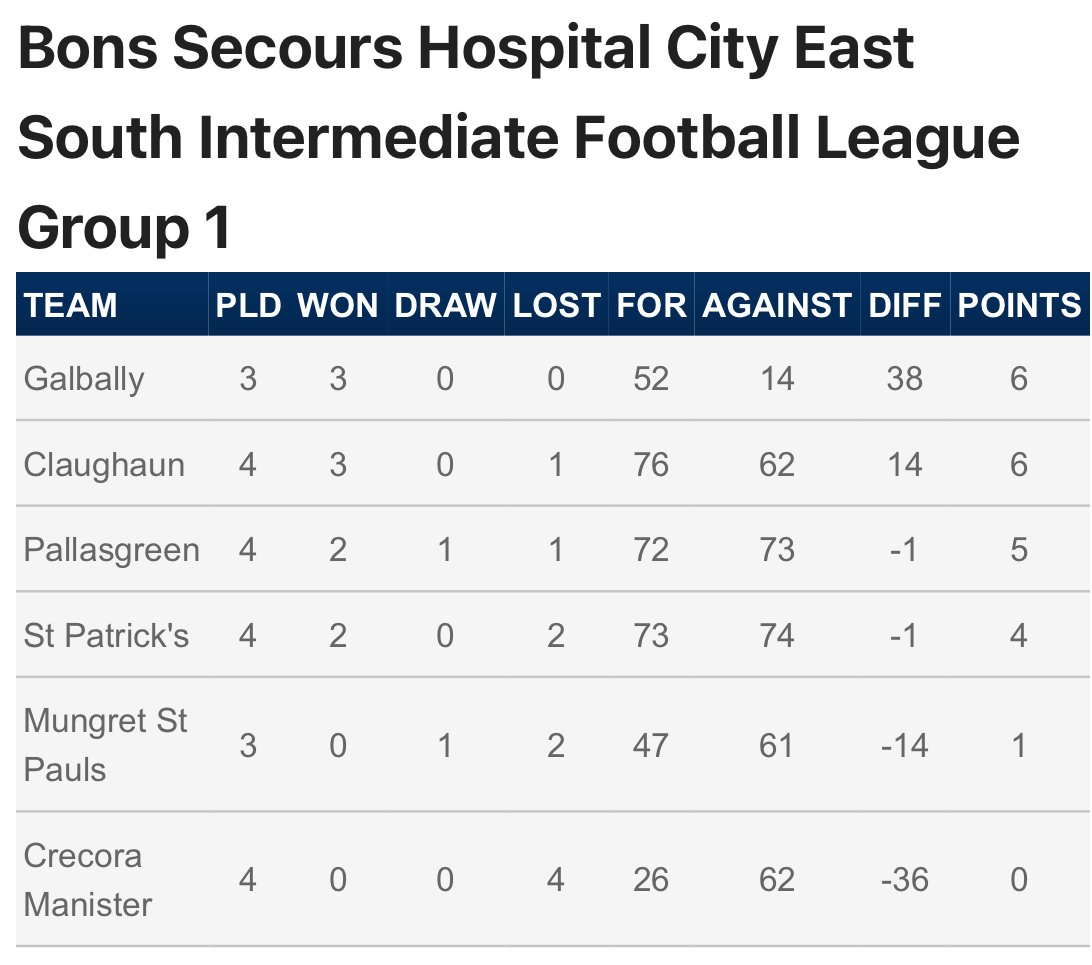1092x965 pixels.
Task: Click the POINTS column header
Action: point(1019,306)
